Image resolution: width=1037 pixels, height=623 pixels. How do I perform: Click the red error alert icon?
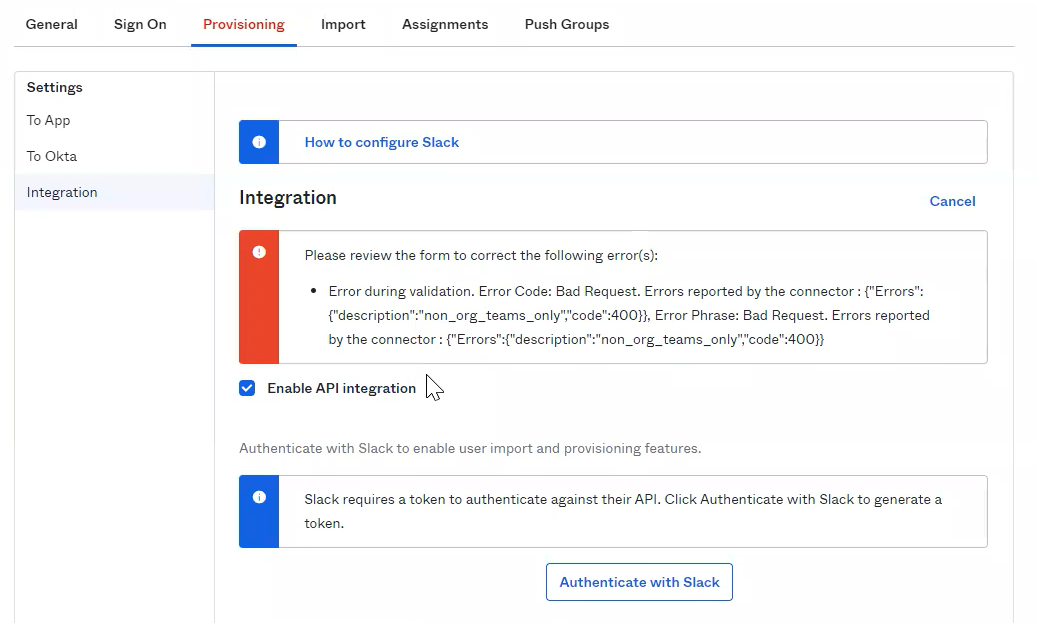259,252
